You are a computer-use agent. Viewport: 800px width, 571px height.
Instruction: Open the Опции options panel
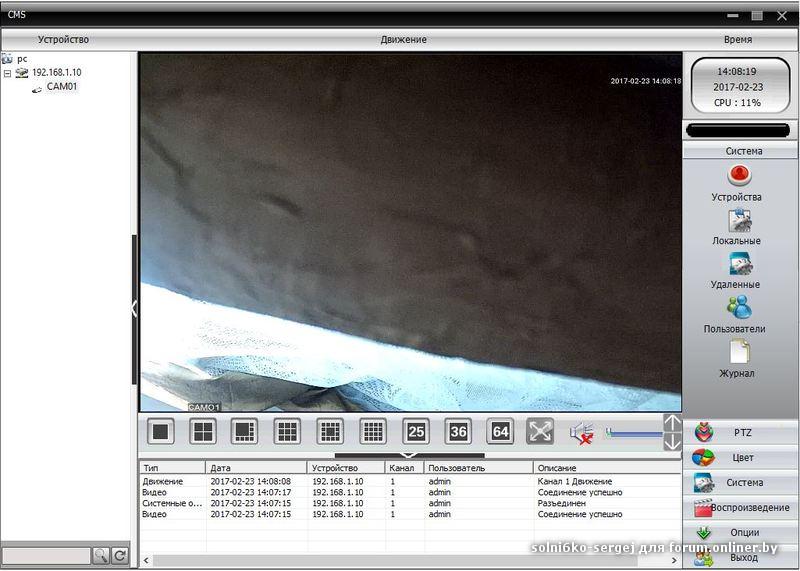(740, 533)
